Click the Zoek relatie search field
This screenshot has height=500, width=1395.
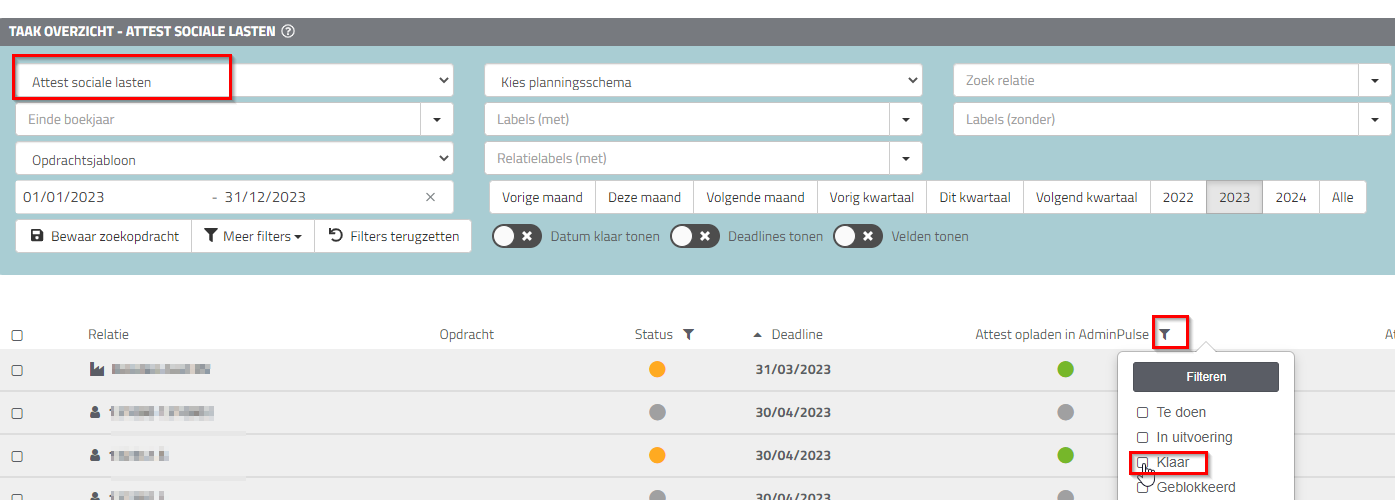(x=1155, y=82)
